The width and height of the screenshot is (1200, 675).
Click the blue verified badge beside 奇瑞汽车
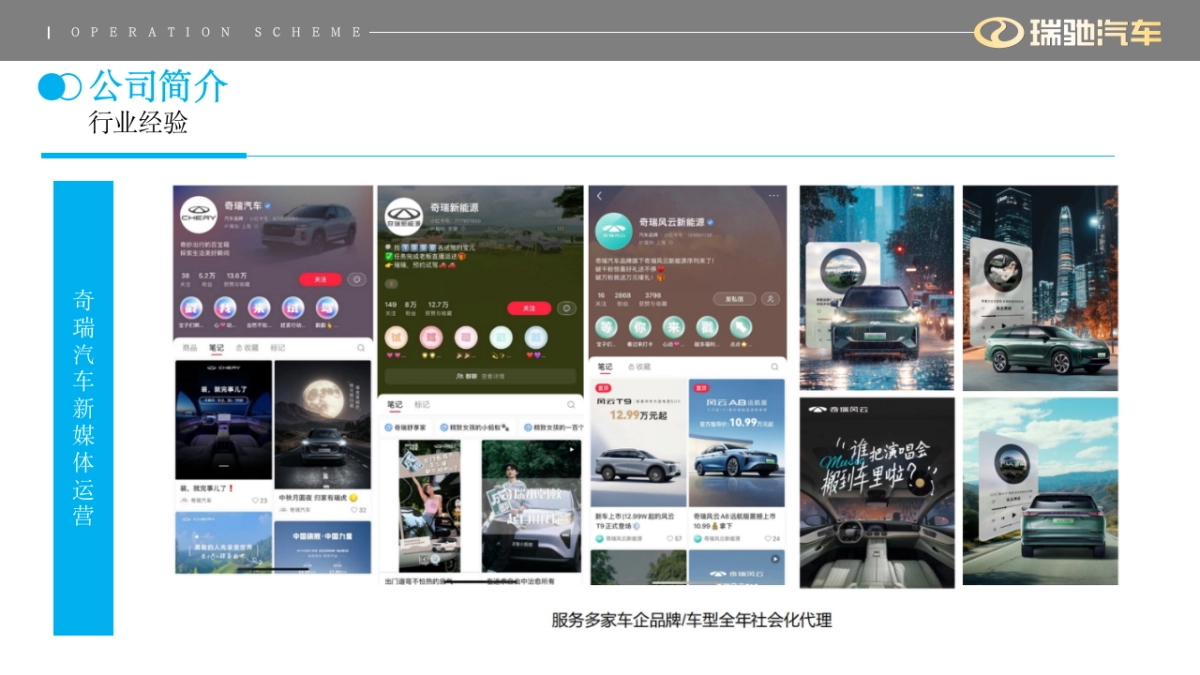[268, 204]
